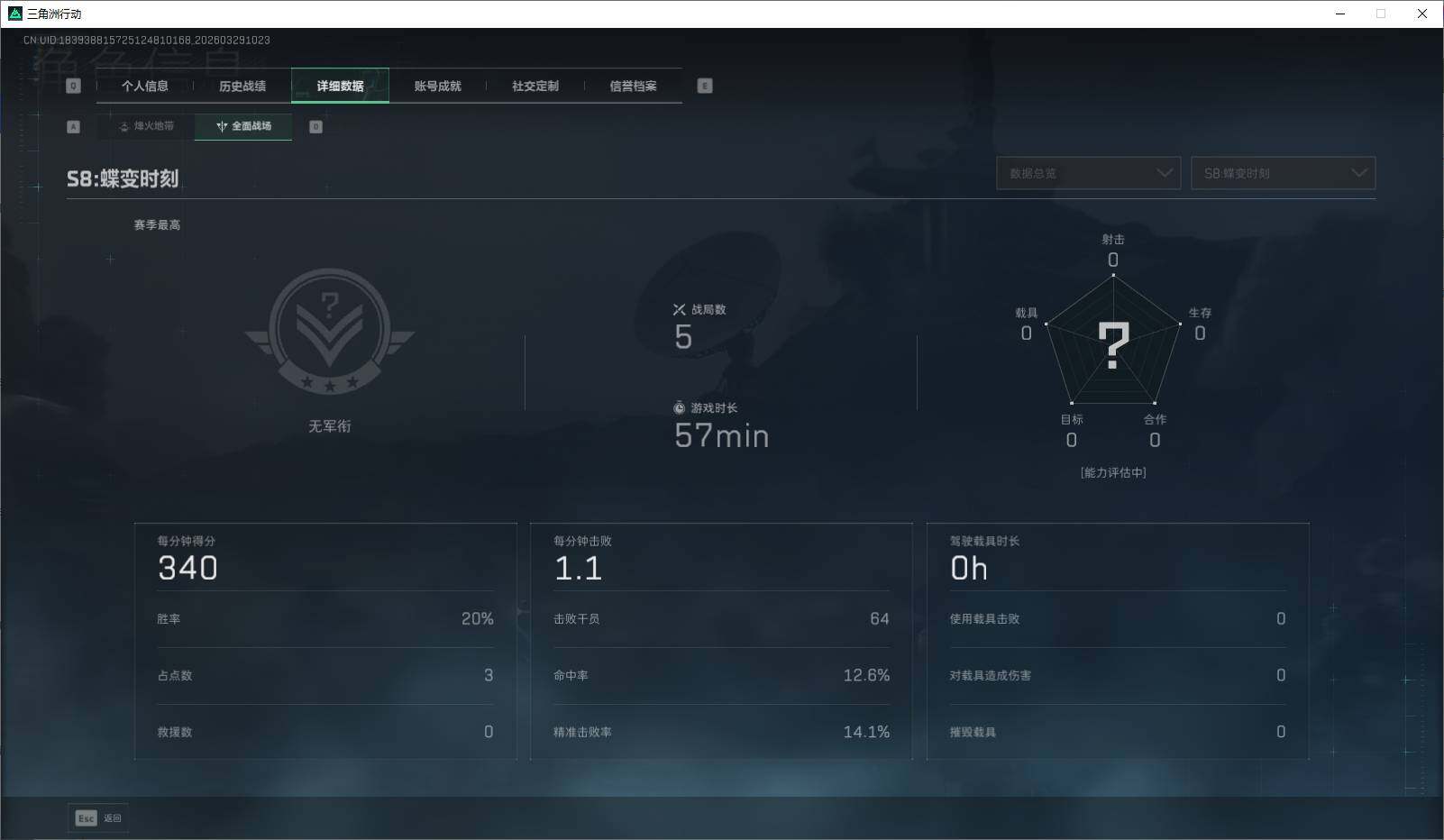Open the 个人信息 tab
1444x840 pixels.
pos(145,86)
